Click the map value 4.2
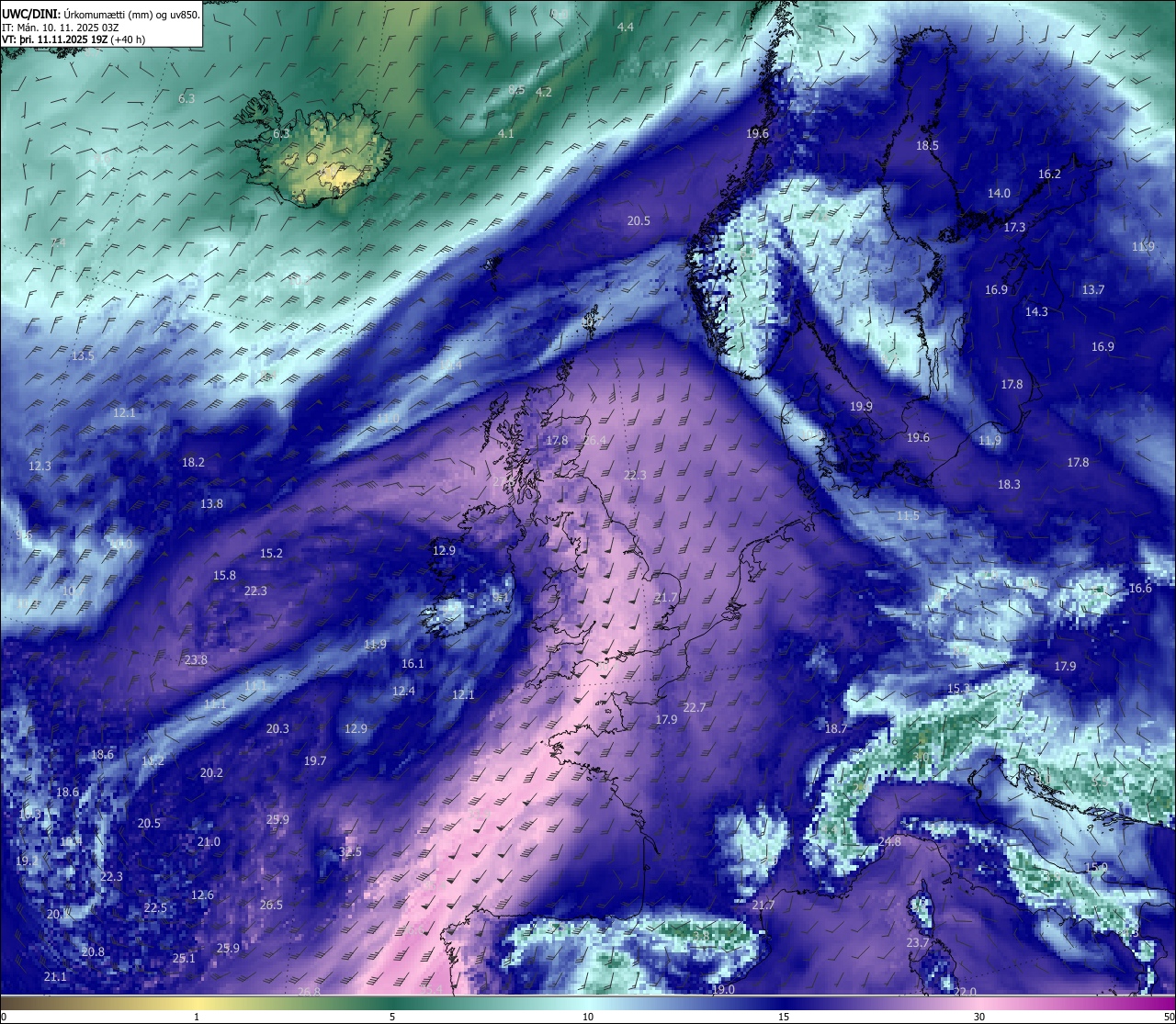 click(x=544, y=92)
